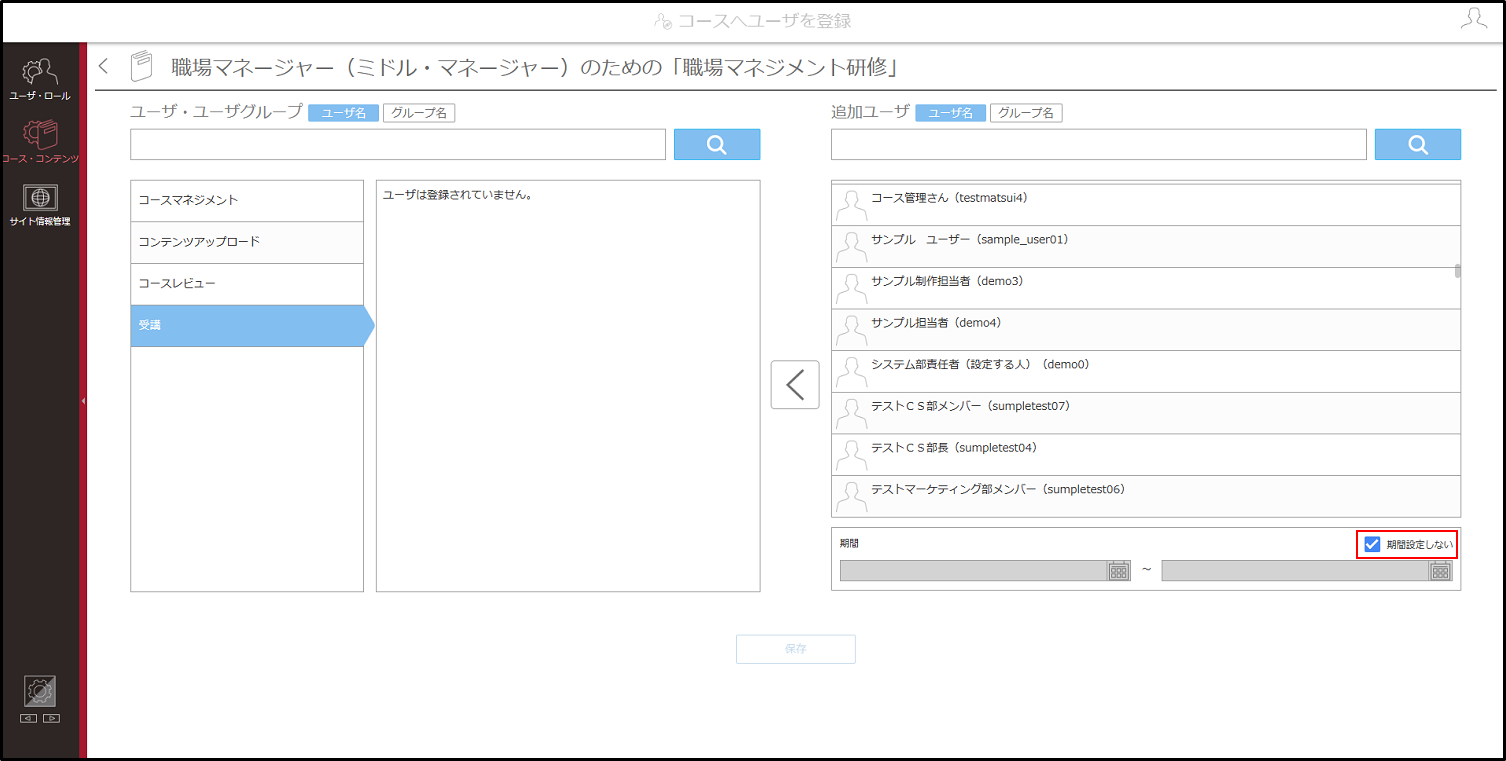Open the end date calendar picker
The height and width of the screenshot is (761, 1506).
[1440, 571]
